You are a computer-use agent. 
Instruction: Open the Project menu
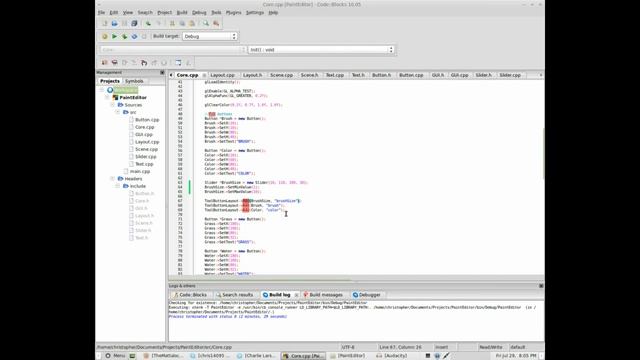pyautogui.click(x=164, y=13)
